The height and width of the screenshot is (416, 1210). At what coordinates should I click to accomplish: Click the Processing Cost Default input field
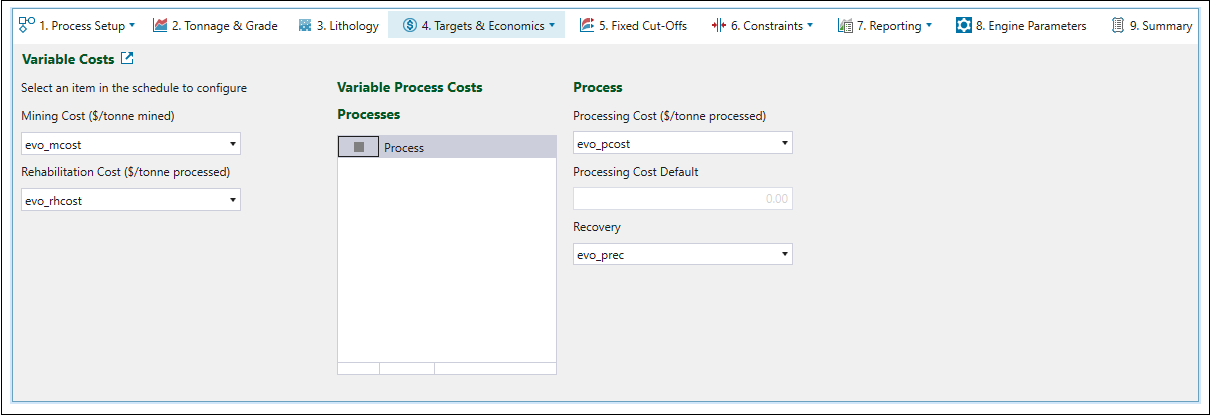[682, 199]
